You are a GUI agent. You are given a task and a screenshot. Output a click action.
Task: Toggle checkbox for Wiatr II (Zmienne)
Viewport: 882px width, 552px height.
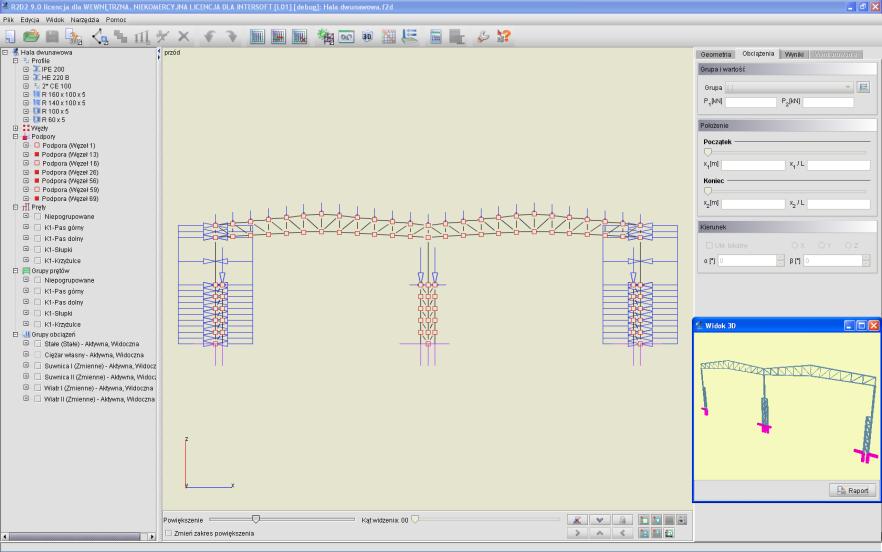(38, 399)
